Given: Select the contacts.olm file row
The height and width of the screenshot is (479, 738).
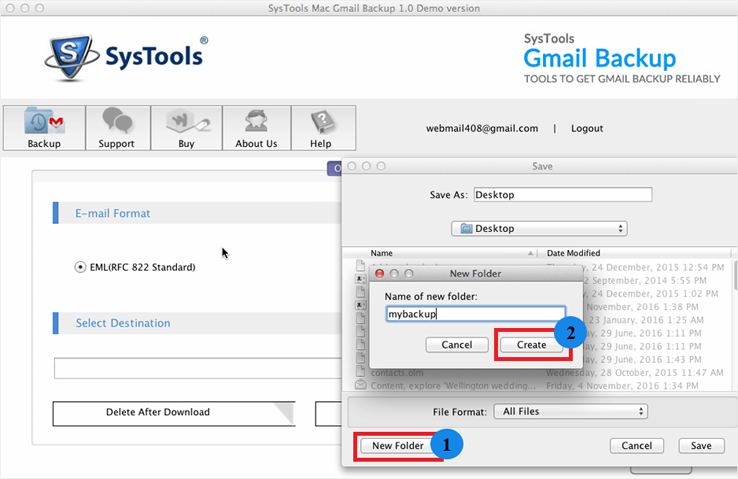Looking at the screenshot, I should [x=539, y=373].
